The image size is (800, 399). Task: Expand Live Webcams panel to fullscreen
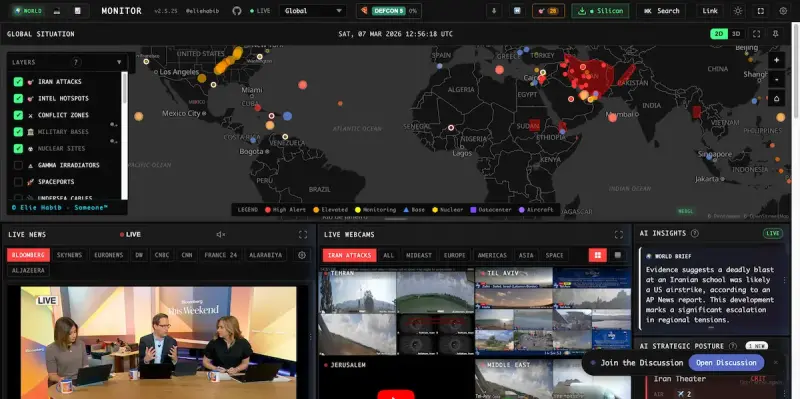click(619, 235)
